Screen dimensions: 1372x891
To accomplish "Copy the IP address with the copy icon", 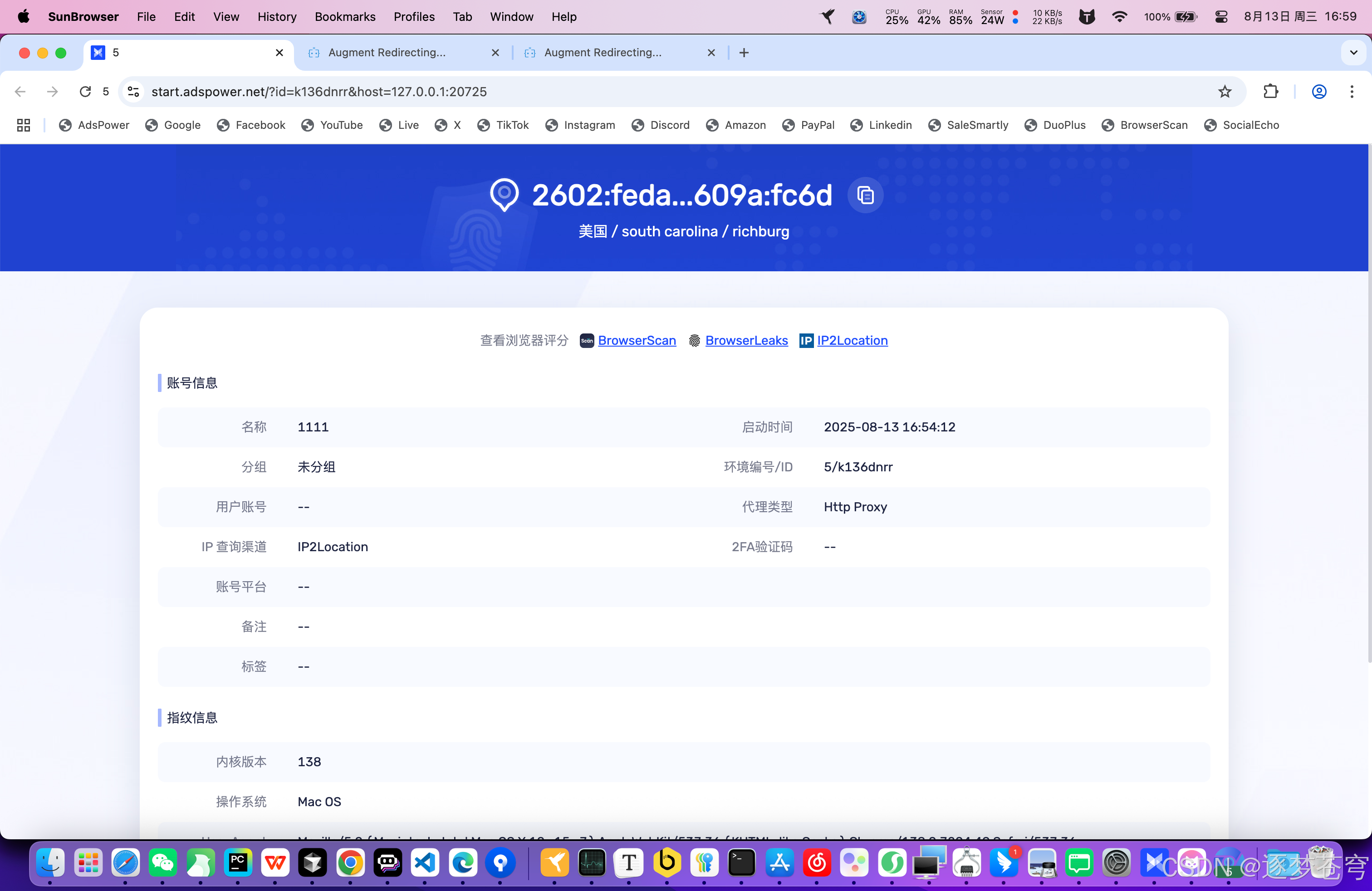I will (x=865, y=196).
